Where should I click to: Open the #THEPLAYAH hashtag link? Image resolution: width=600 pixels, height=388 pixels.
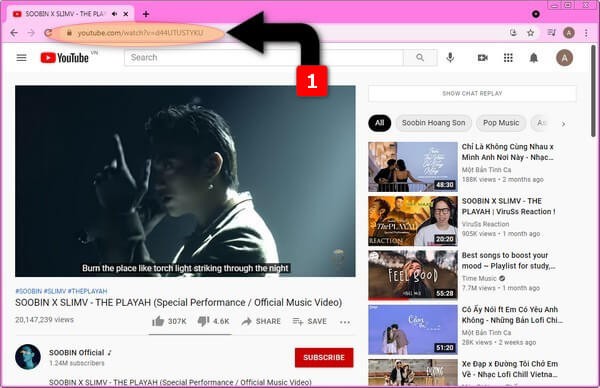coord(88,291)
